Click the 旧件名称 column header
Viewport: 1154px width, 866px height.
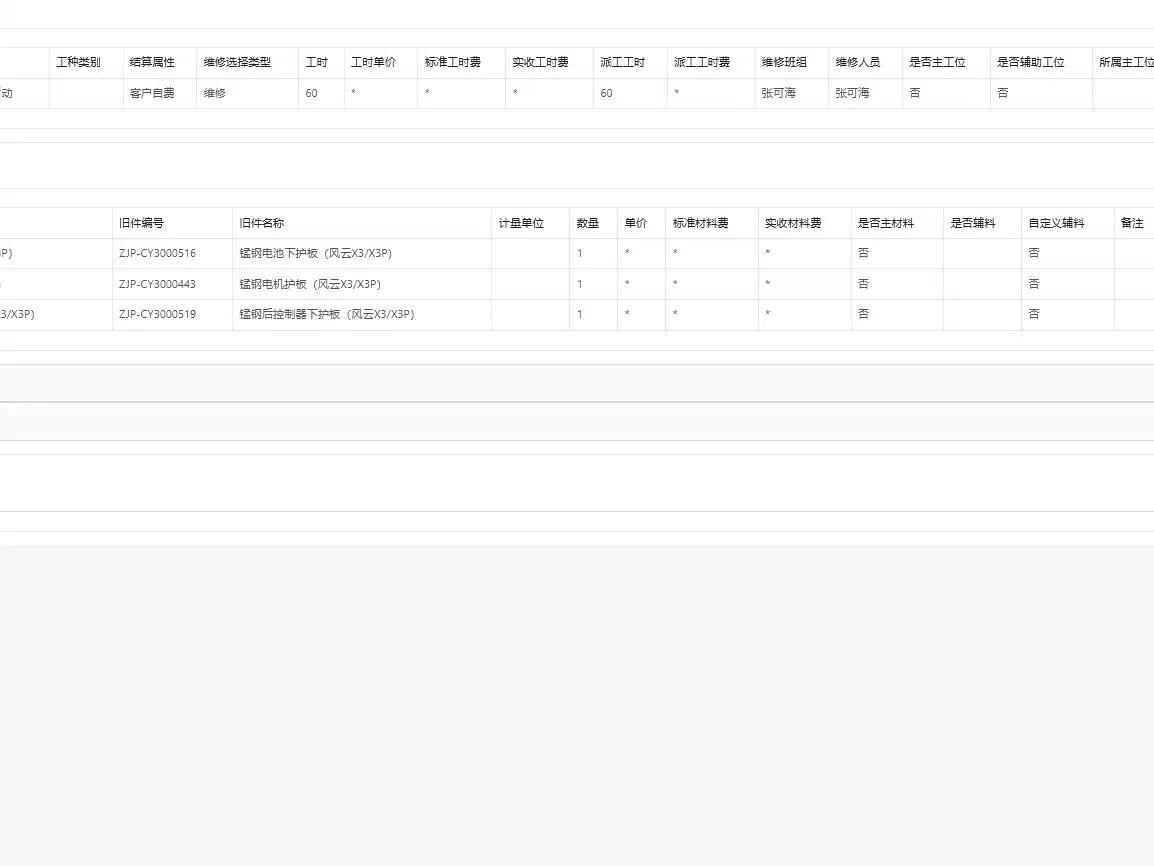click(261, 223)
